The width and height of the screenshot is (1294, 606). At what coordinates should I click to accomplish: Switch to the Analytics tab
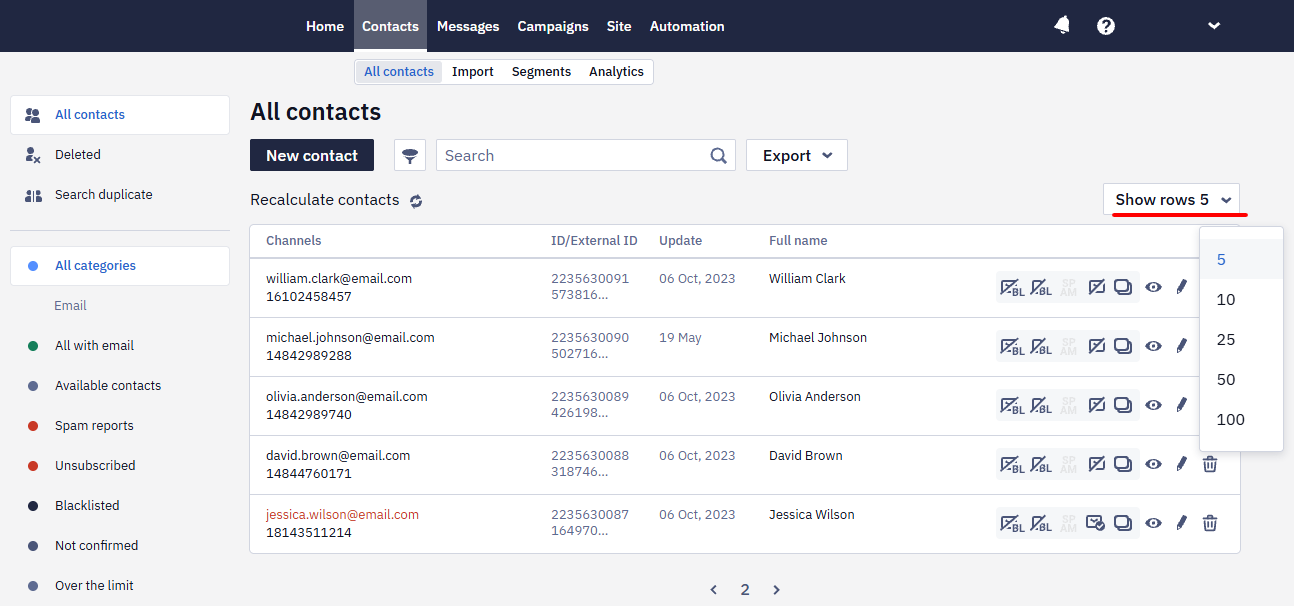tap(616, 72)
